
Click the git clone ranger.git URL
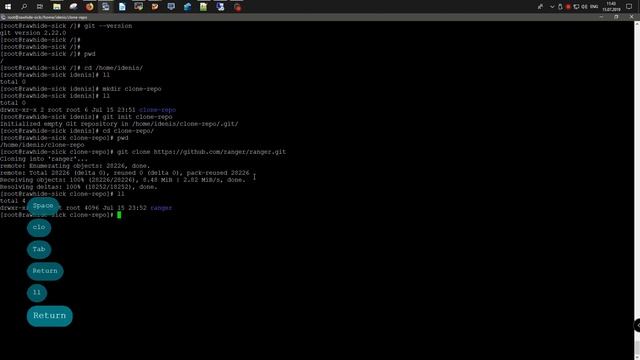pyautogui.click(x=220, y=152)
